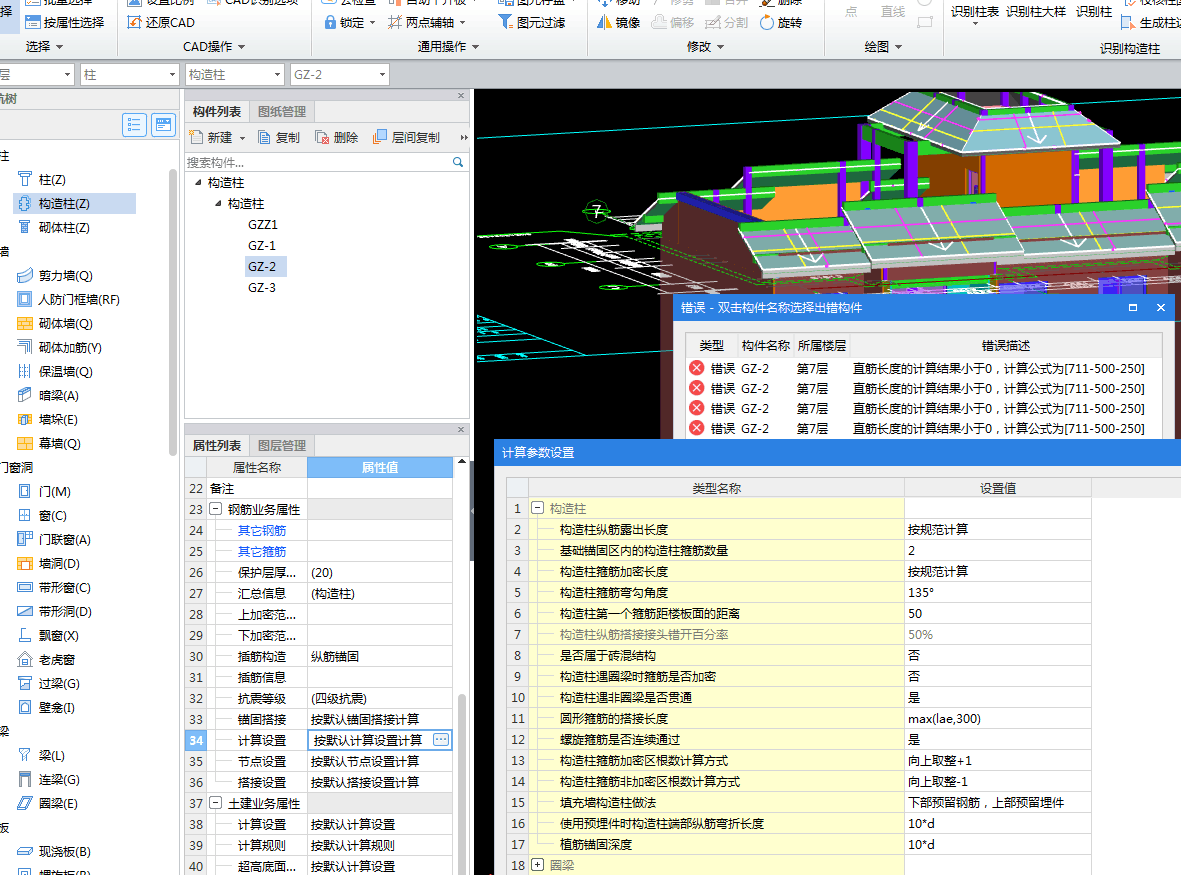Switch to 图纸管理 tab

pos(282,111)
